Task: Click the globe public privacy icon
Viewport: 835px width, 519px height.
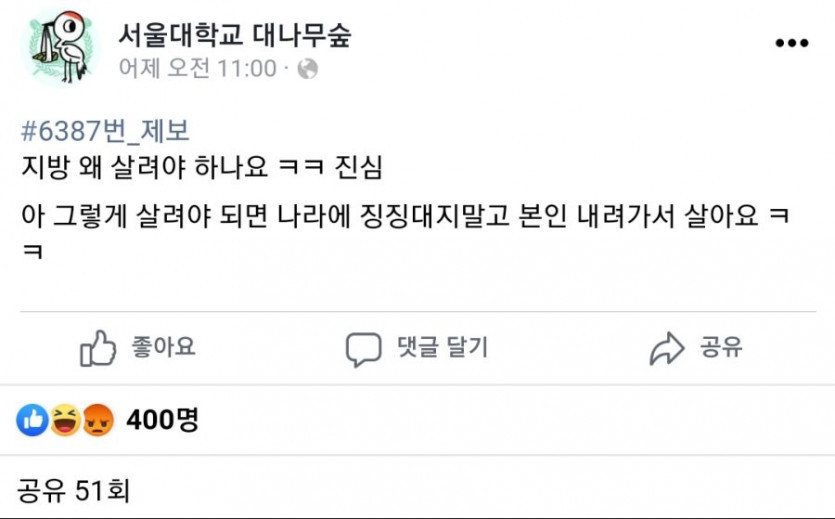Action: click(309, 69)
